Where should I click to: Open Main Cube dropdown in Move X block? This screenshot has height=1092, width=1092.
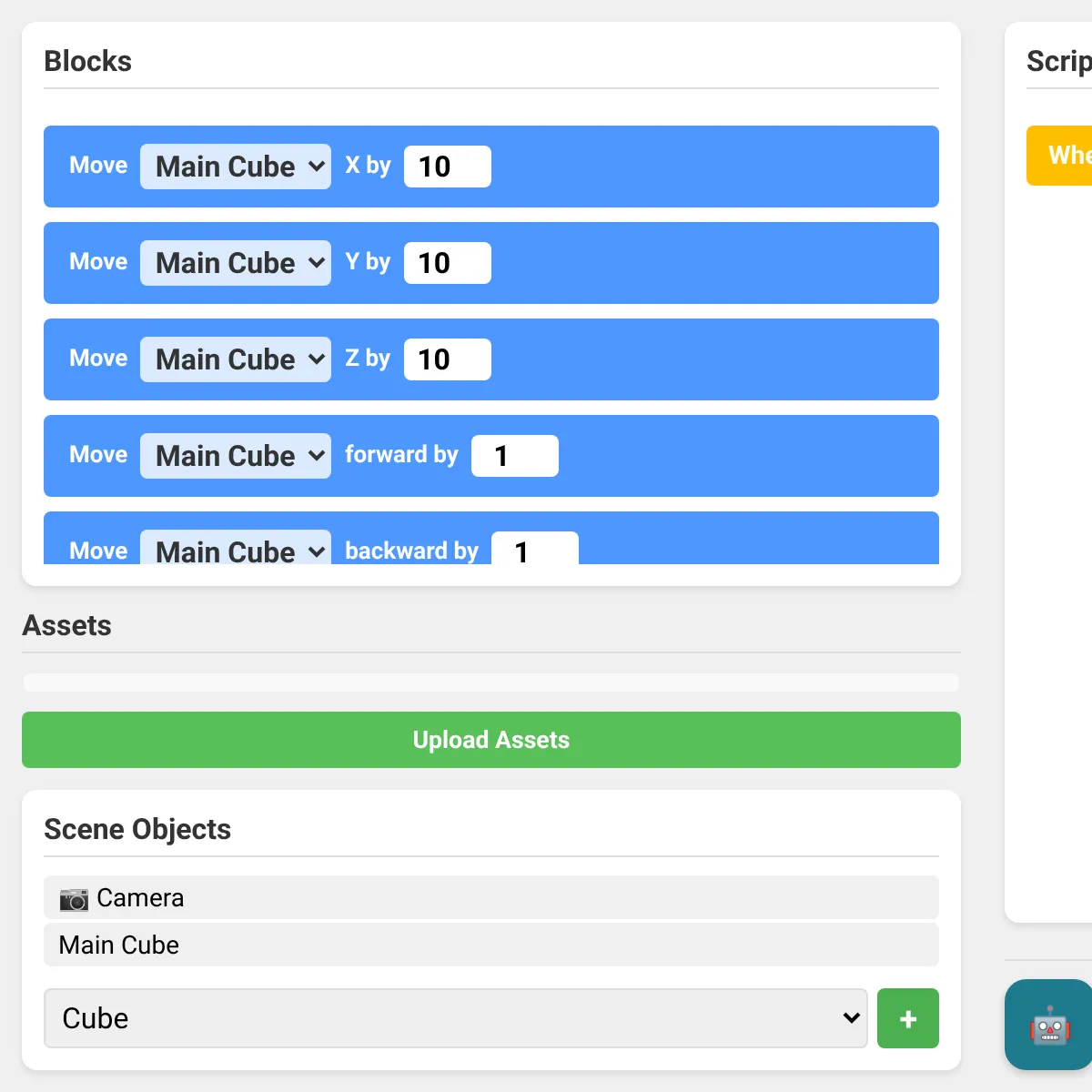tap(236, 167)
